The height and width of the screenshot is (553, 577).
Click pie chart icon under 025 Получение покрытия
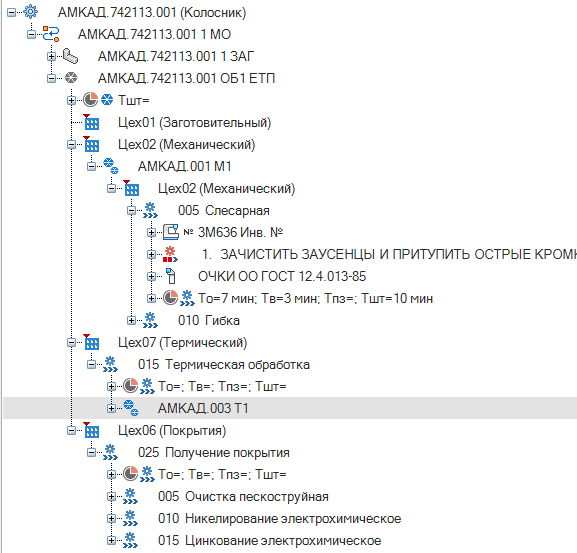[x=131, y=474]
